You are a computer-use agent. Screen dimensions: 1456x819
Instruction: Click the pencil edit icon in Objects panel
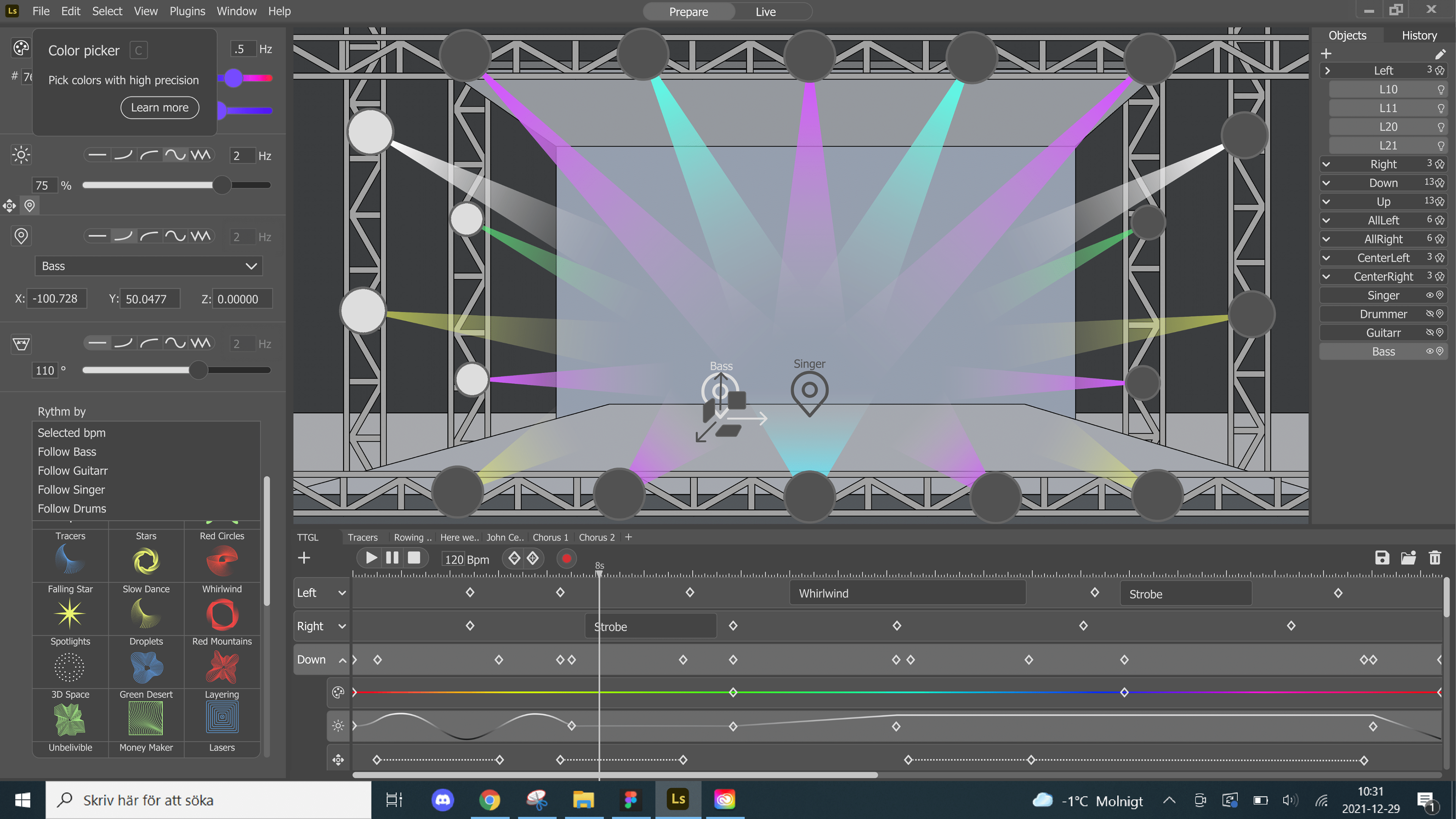click(1440, 54)
